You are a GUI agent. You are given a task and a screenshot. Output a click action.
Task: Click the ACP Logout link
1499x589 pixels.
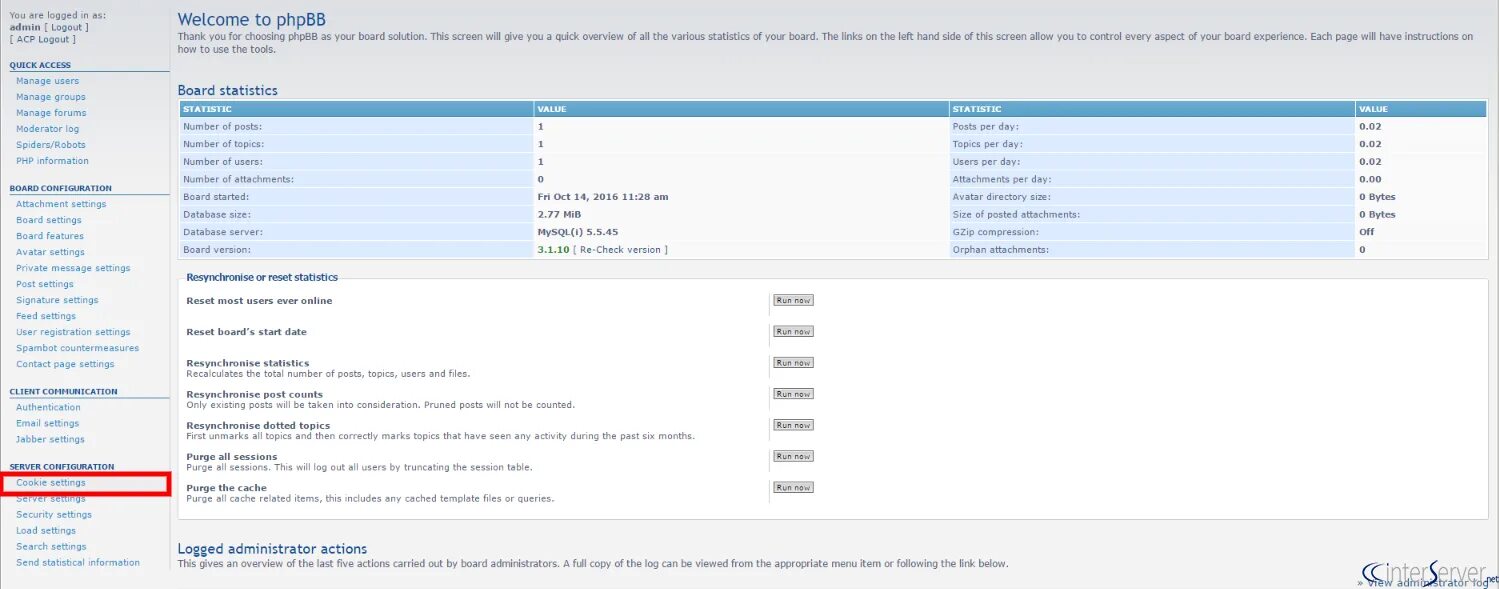42,39
